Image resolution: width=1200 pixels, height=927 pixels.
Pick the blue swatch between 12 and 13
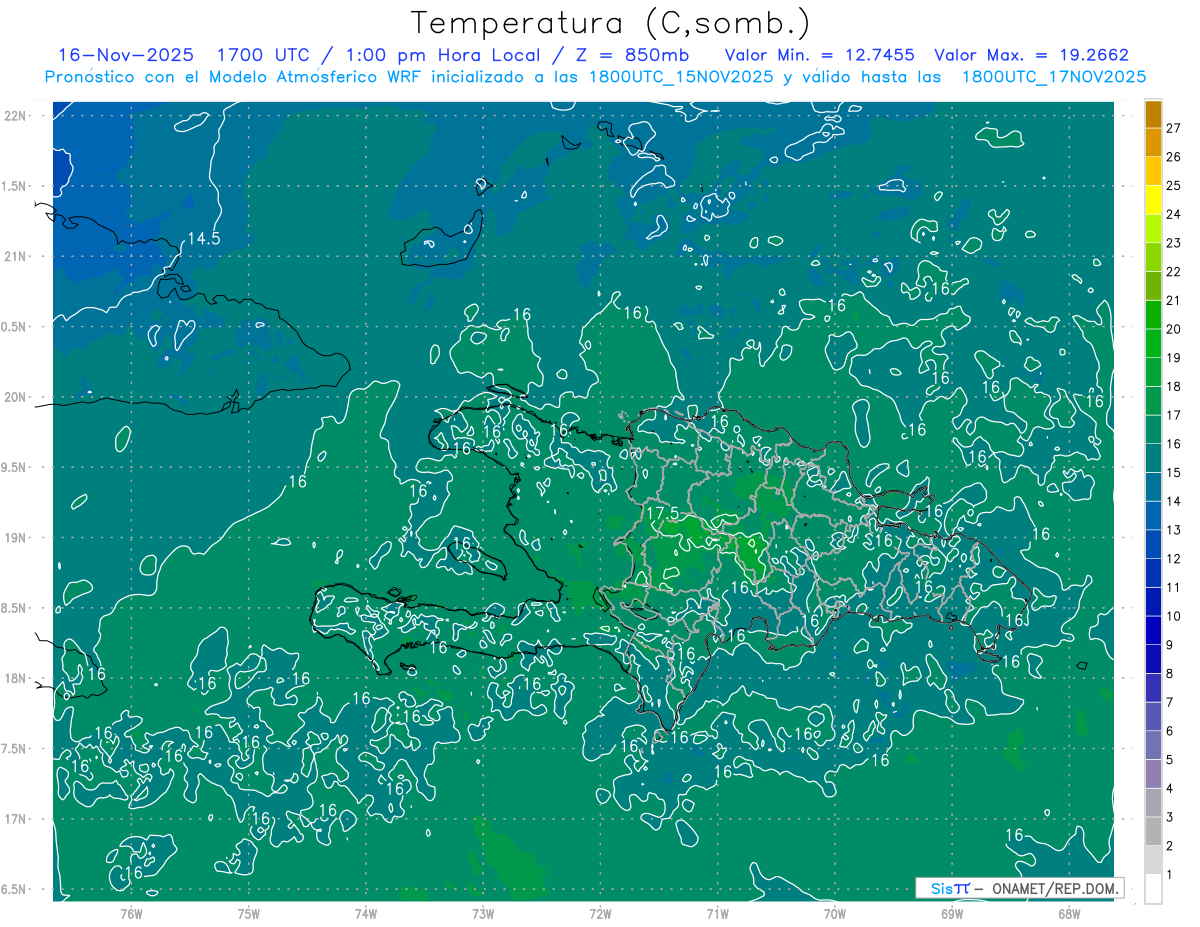tap(1153, 545)
